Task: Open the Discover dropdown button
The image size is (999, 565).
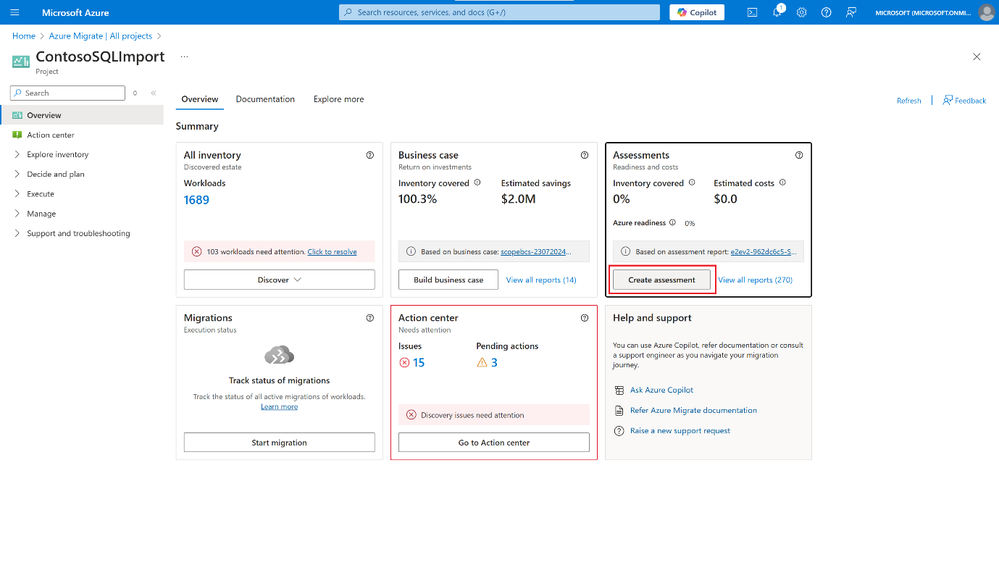Action: pyautogui.click(x=279, y=280)
